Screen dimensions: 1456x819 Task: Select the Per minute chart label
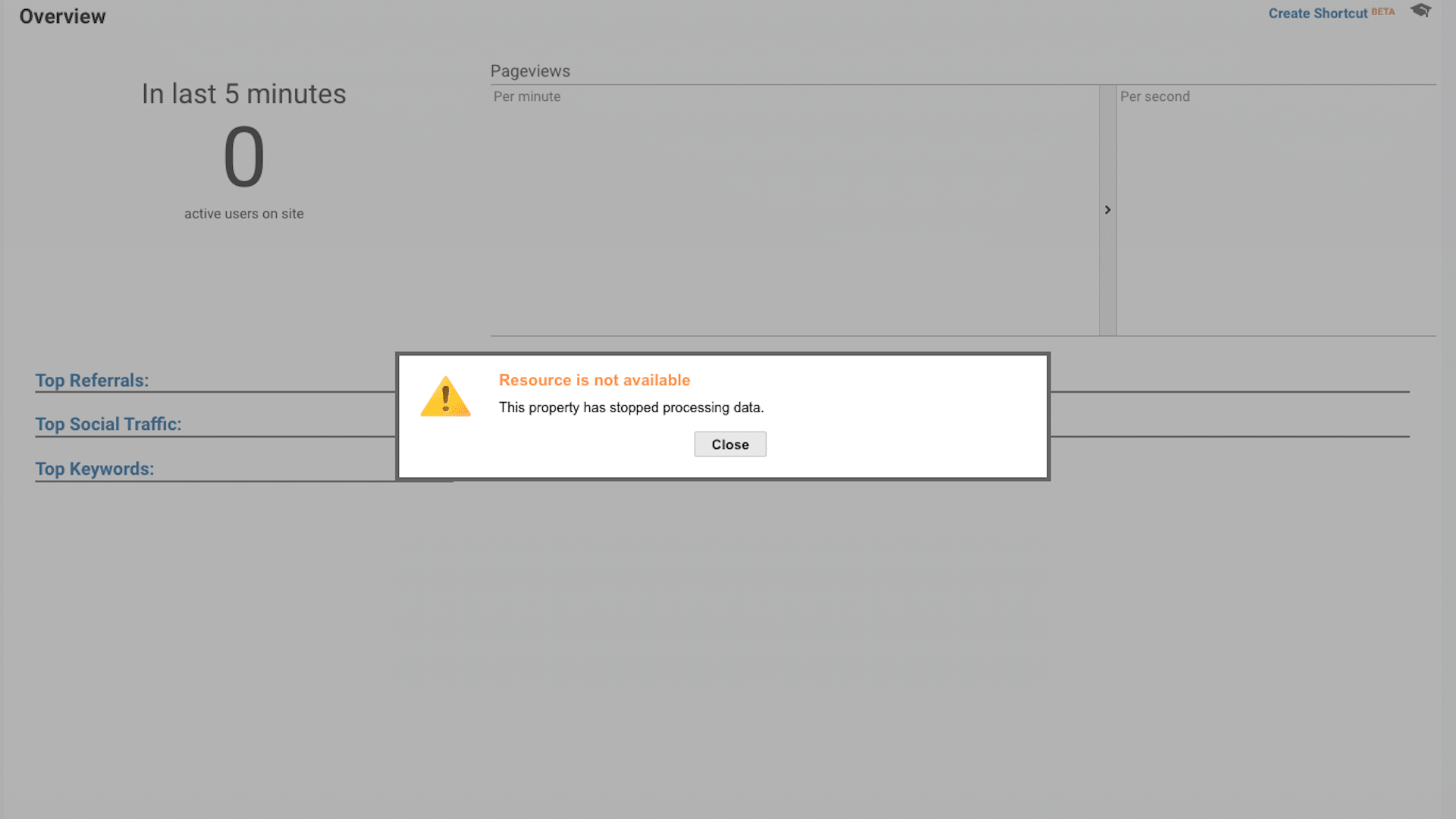point(526,96)
